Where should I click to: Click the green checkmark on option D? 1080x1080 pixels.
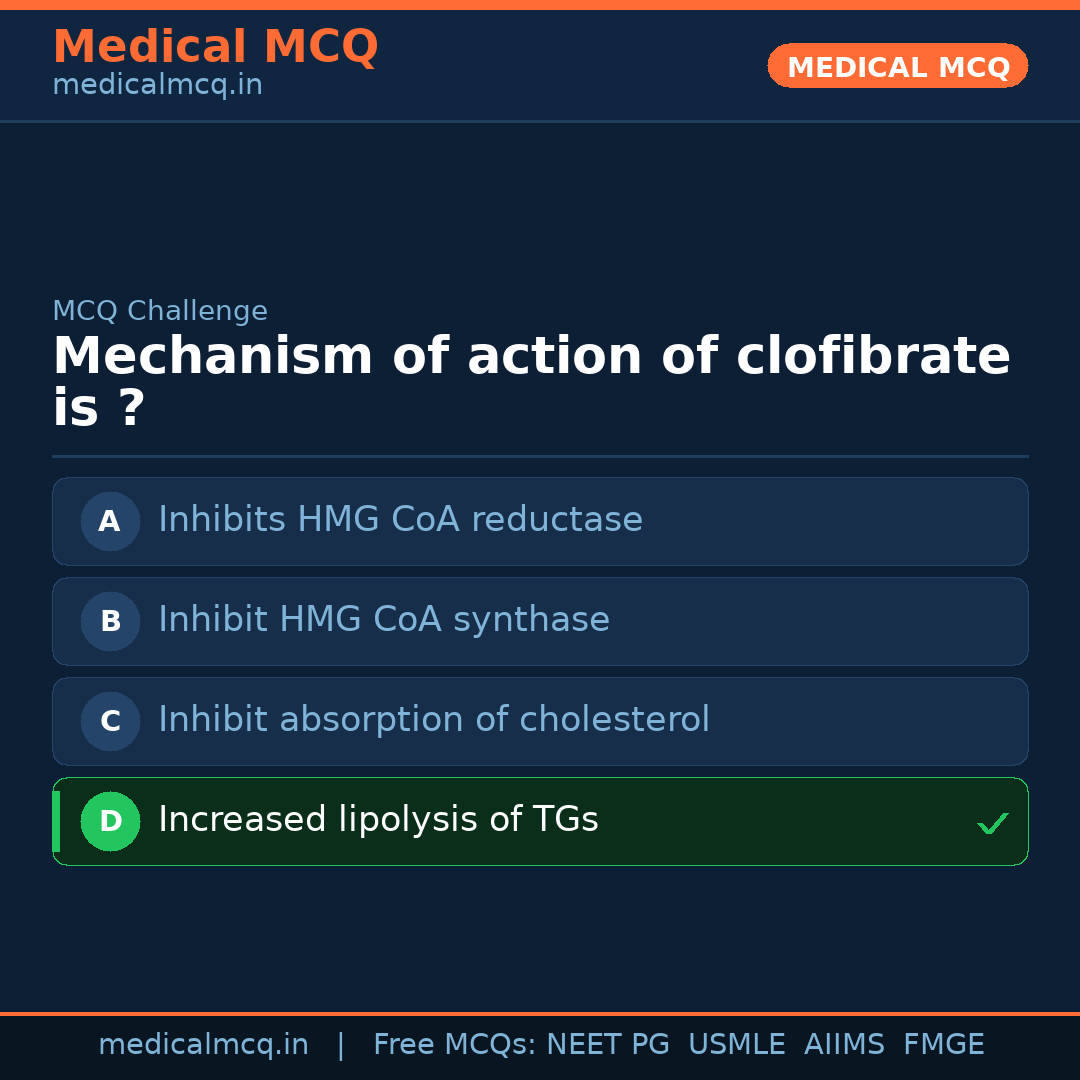992,824
